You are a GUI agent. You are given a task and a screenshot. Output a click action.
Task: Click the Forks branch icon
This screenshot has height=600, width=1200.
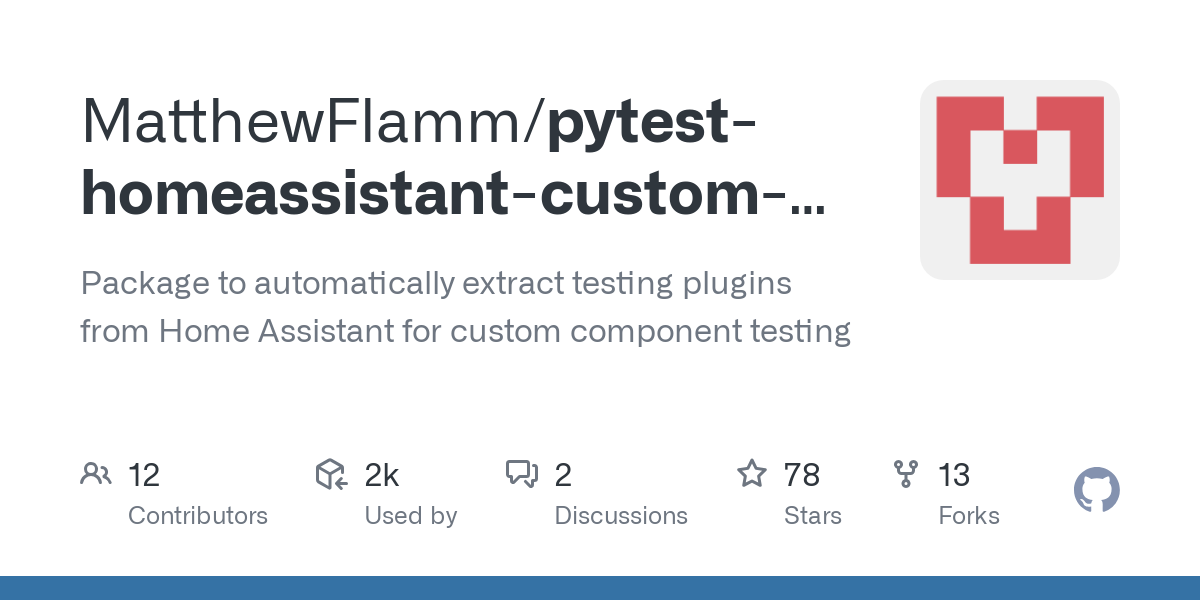click(x=905, y=474)
